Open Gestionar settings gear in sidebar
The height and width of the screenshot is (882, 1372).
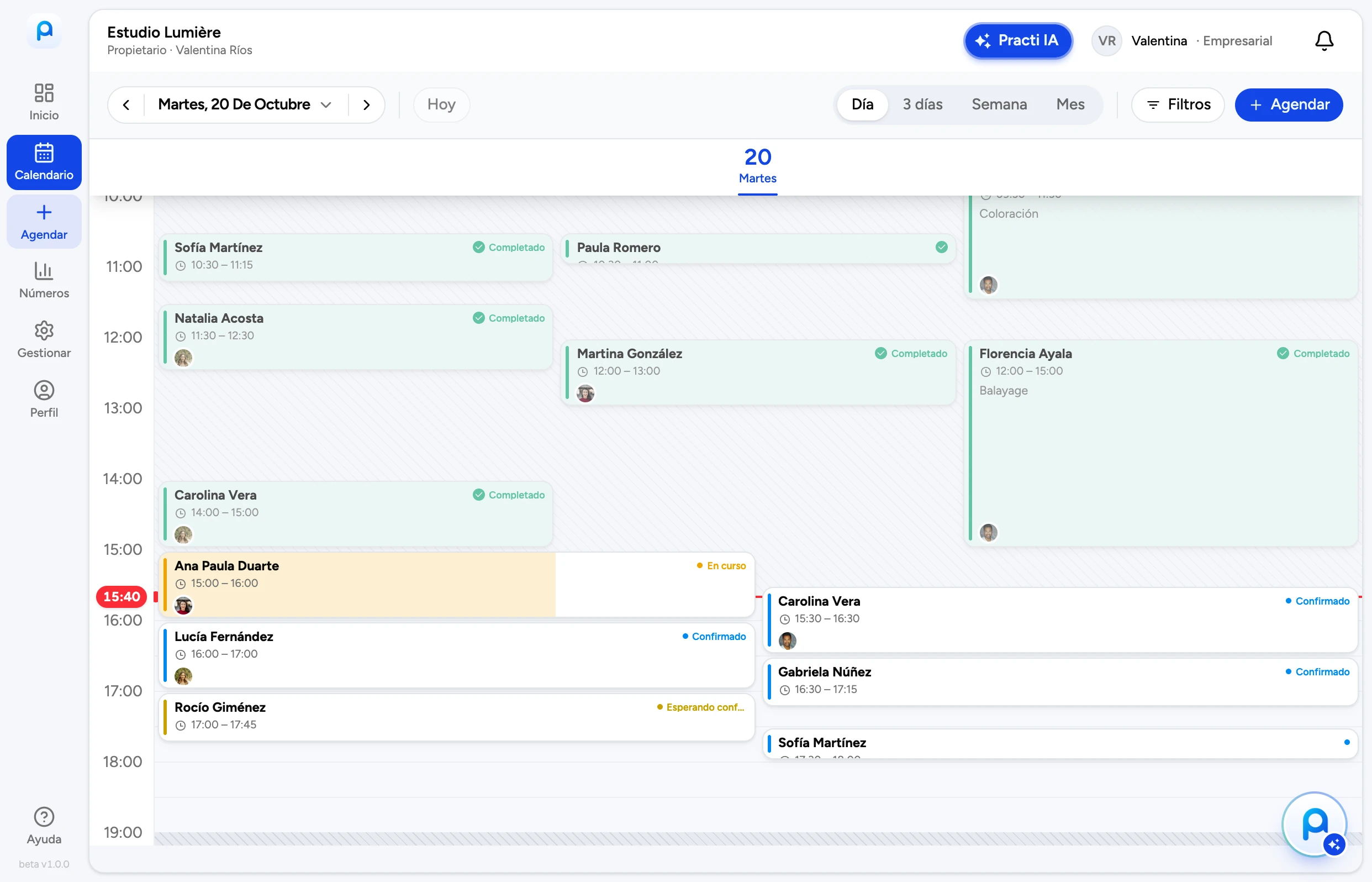44,340
